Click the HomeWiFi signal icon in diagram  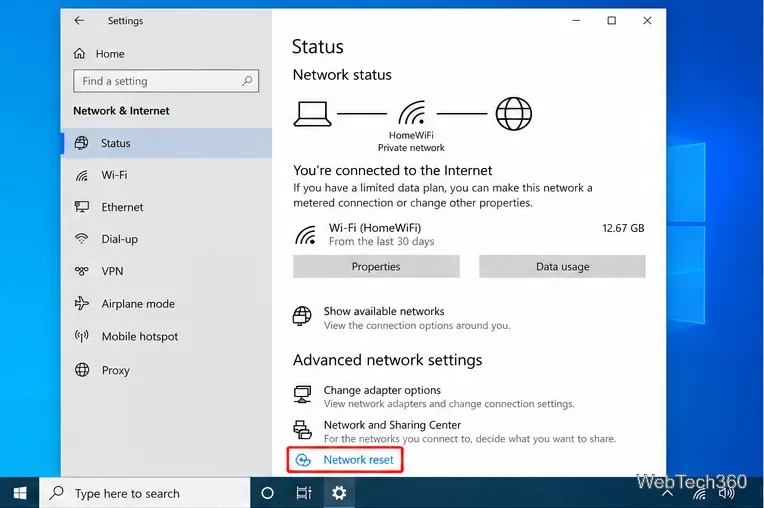412,113
